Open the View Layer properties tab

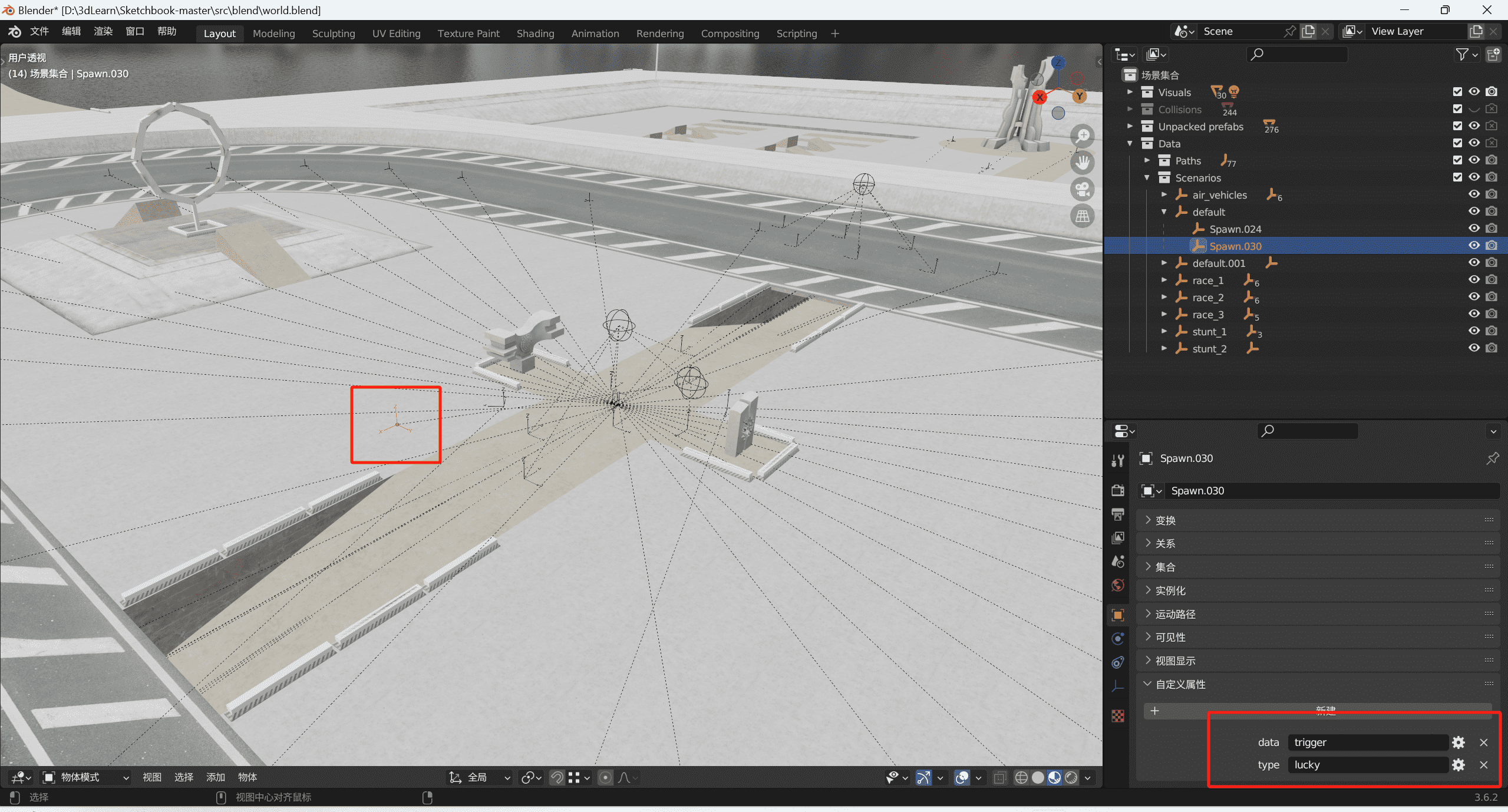[1118, 538]
